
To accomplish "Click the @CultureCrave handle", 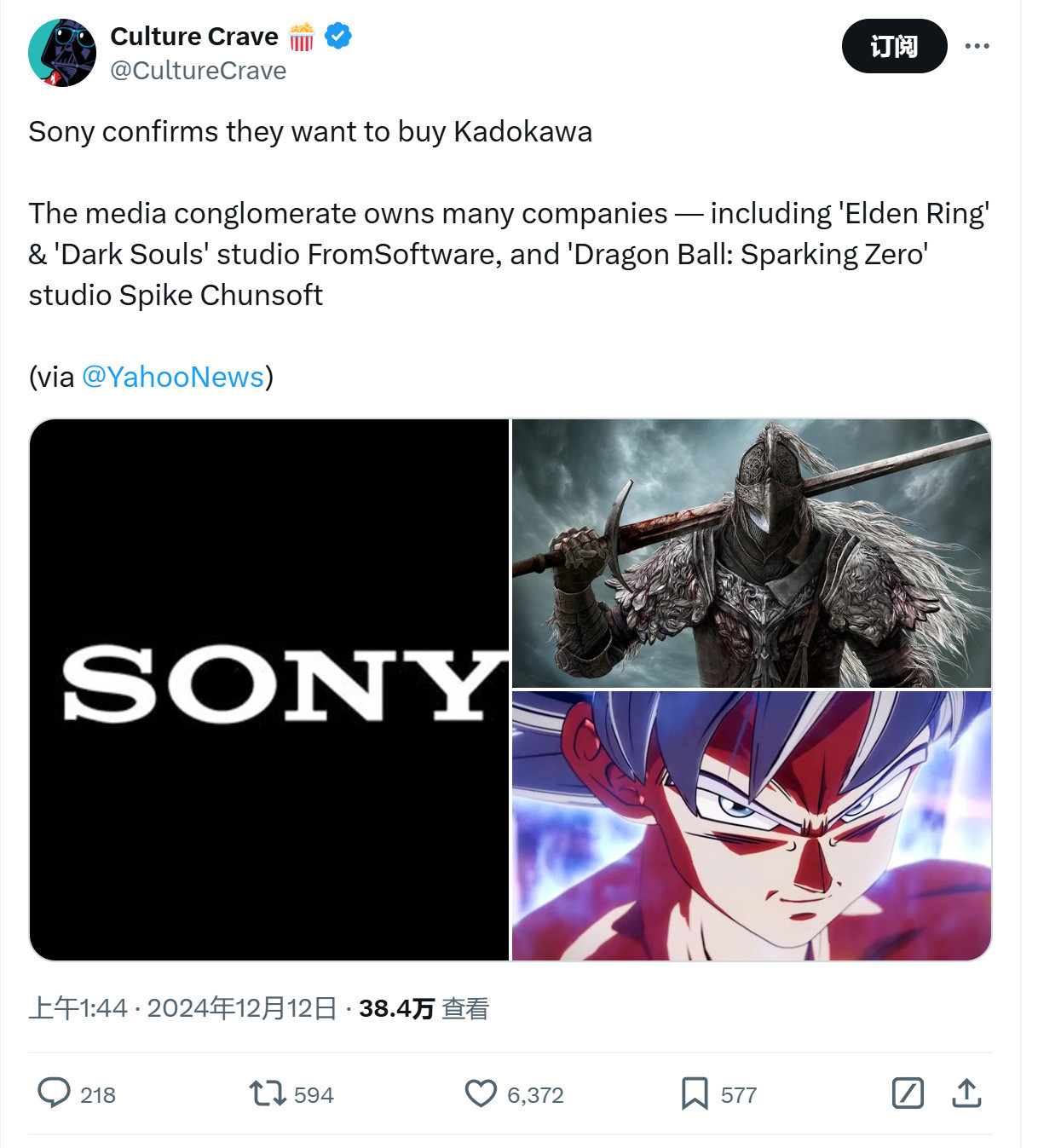I will (x=199, y=71).
